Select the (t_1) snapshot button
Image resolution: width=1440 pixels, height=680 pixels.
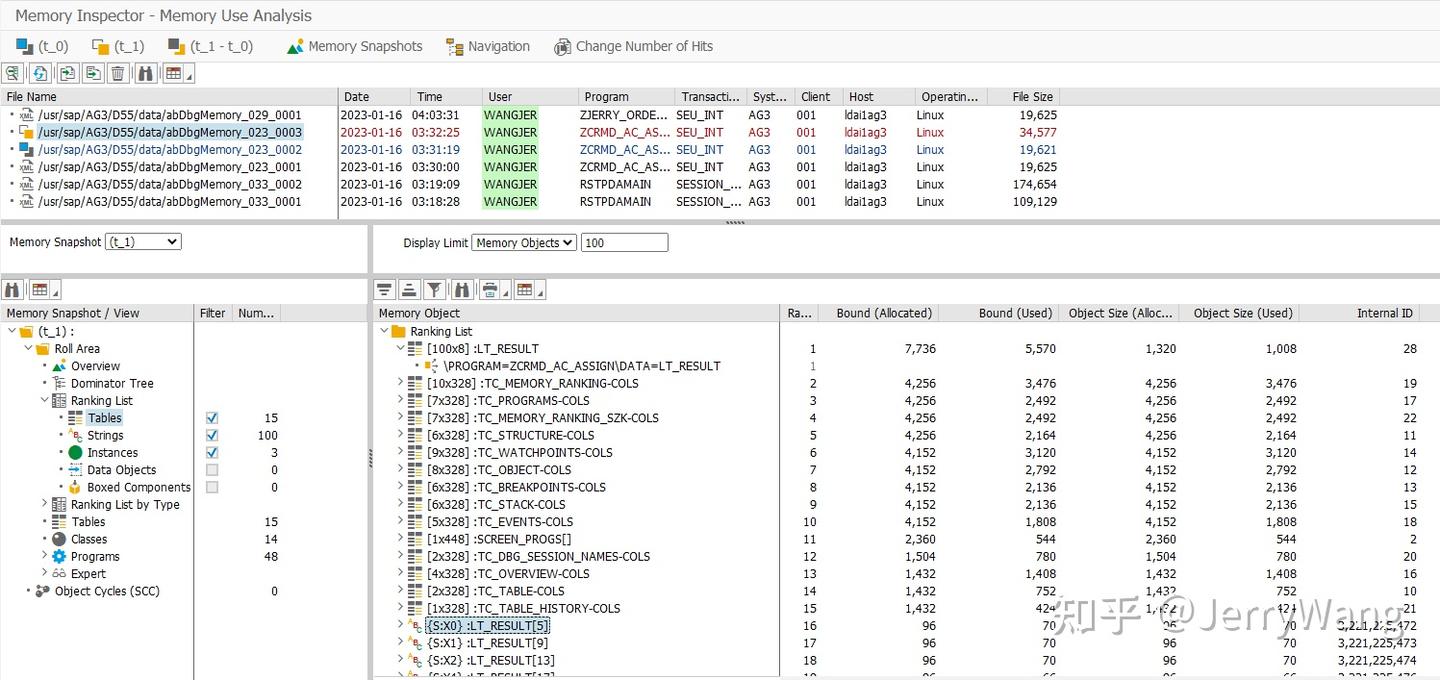[x=118, y=46]
